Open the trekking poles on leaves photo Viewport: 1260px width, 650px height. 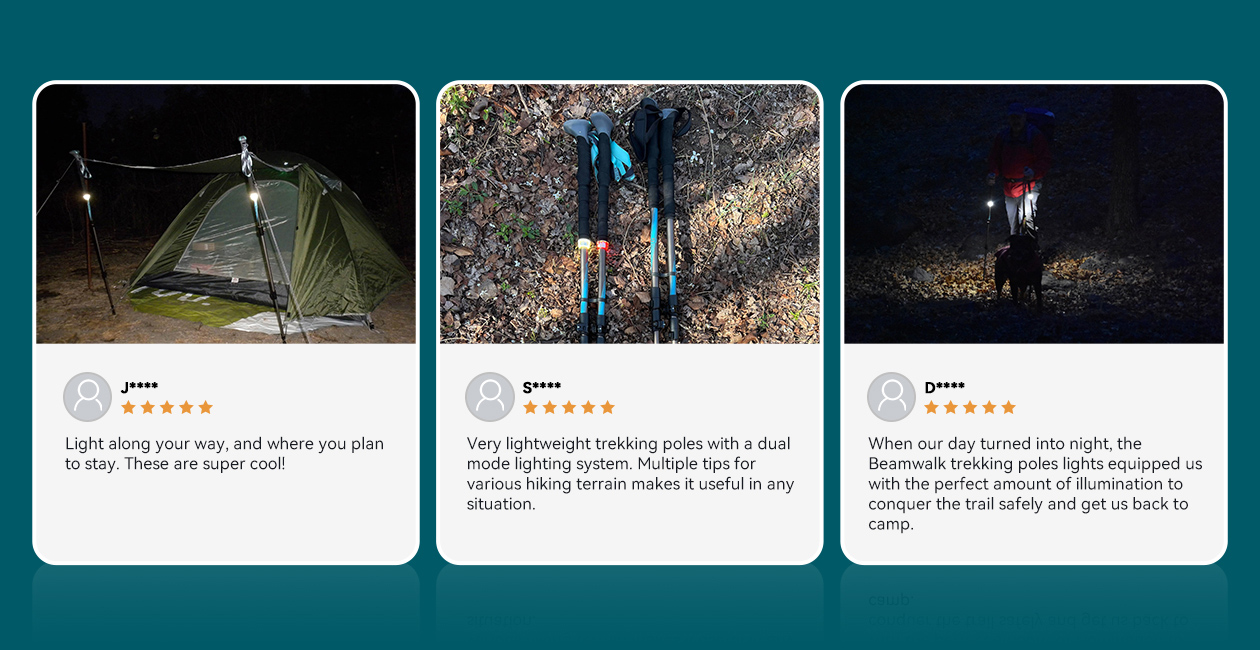point(630,214)
